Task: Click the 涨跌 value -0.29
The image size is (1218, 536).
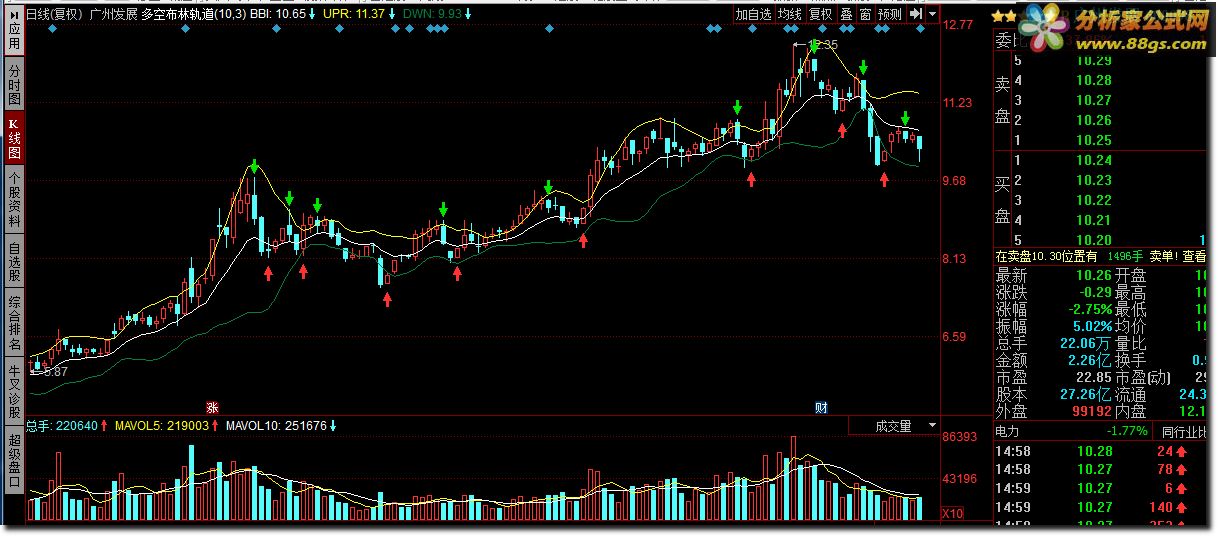Action: [1096, 292]
